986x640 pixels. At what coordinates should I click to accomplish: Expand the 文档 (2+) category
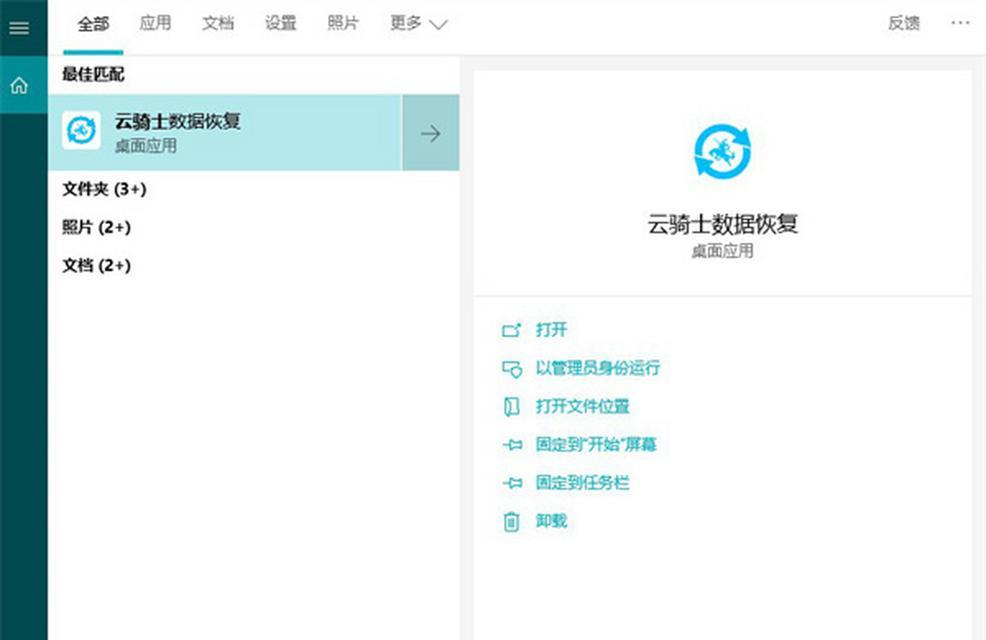click(96, 265)
